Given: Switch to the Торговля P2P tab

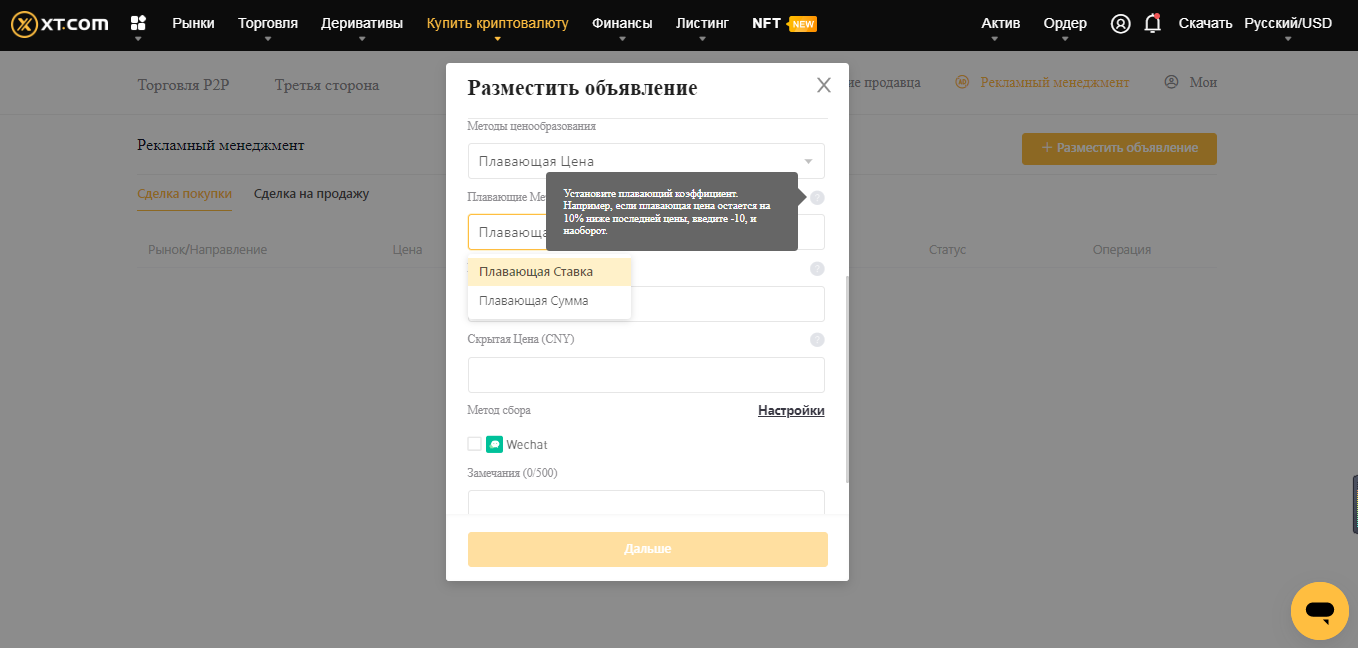Looking at the screenshot, I should [183, 85].
